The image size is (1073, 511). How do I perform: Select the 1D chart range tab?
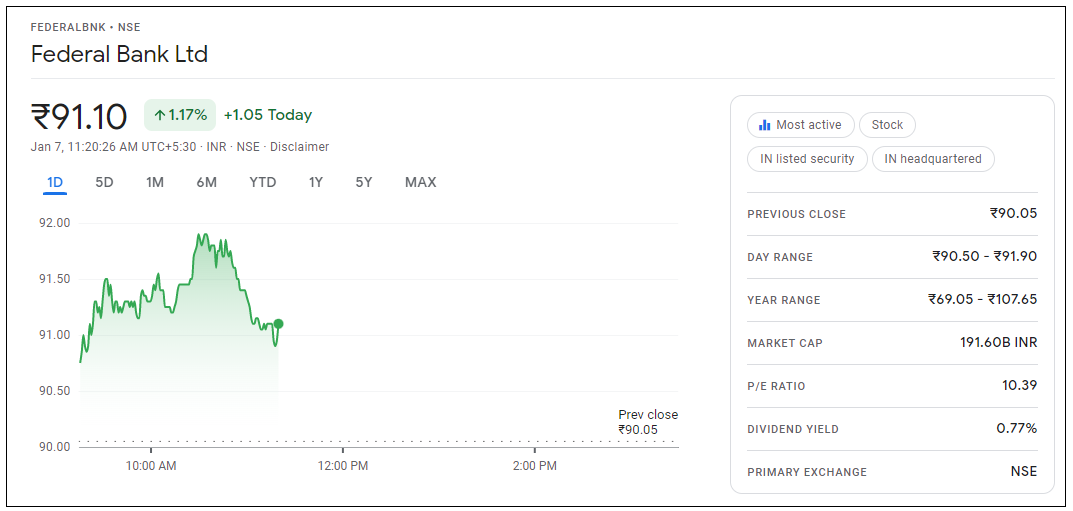tap(55, 183)
